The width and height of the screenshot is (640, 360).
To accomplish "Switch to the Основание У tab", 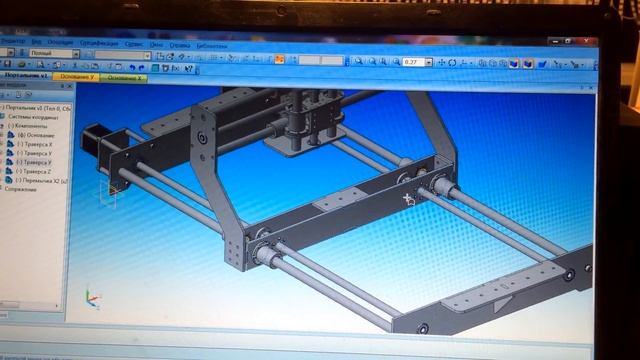I will tap(76, 77).
